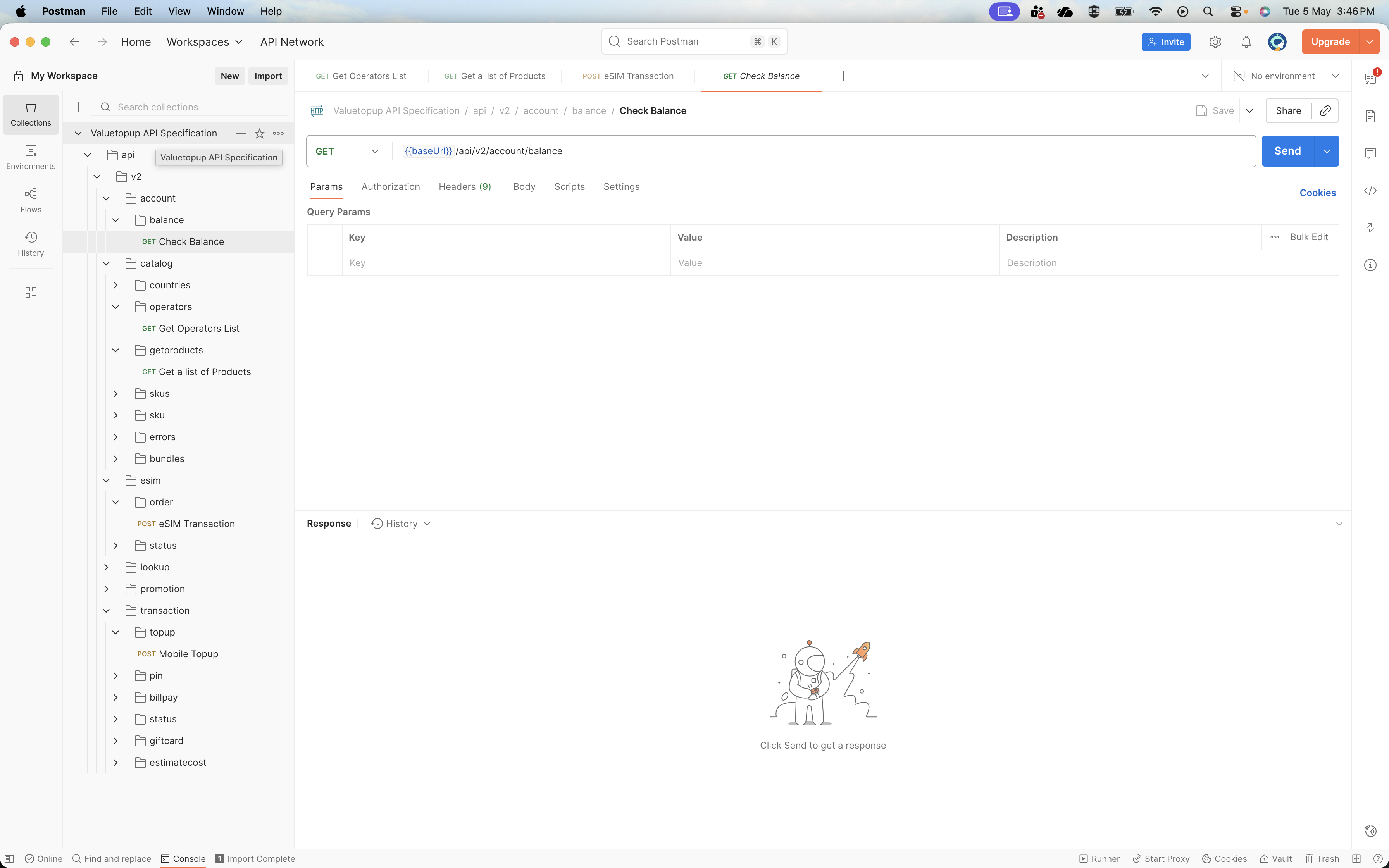The height and width of the screenshot is (868, 1389).
Task: Open user profile avatar
Action: pos(1277,42)
